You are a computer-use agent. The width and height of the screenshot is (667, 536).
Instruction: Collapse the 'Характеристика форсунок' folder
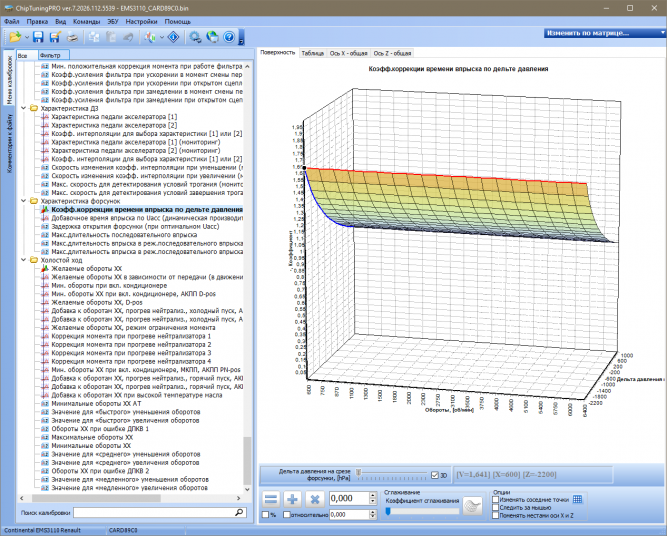pyautogui.click(x=24, y=201)
